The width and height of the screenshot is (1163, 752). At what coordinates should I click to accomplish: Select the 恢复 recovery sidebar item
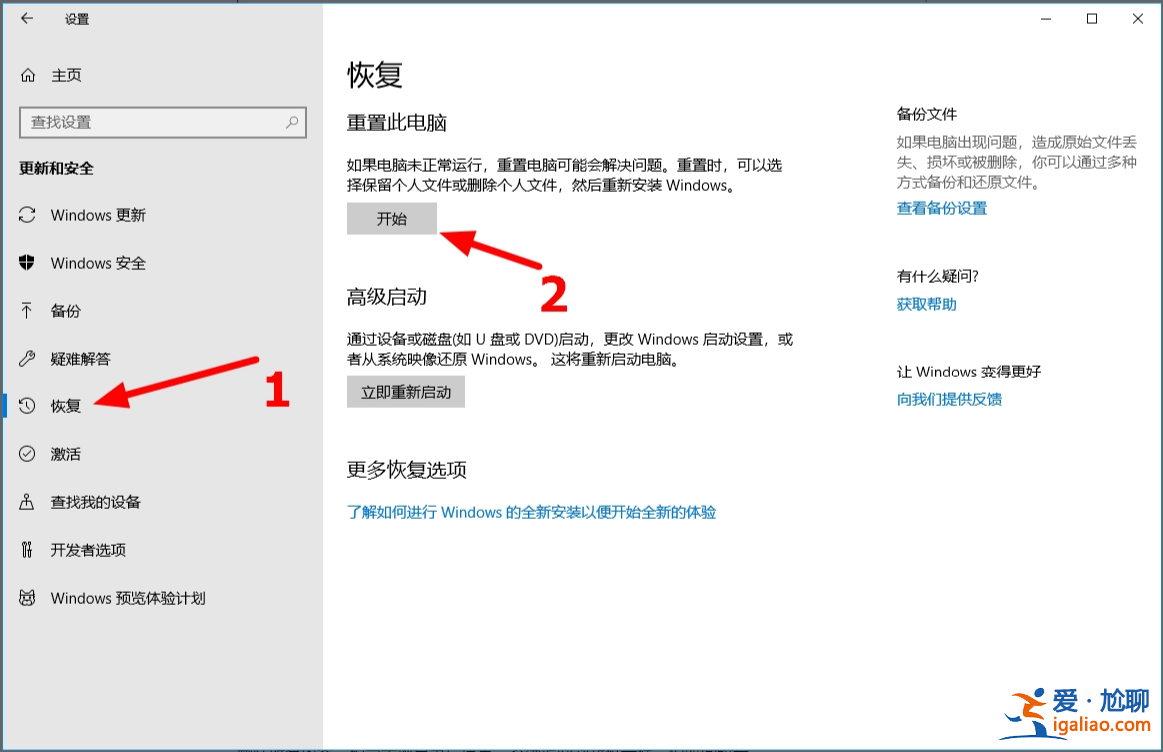pyautogui.click(x=66, y=406)
